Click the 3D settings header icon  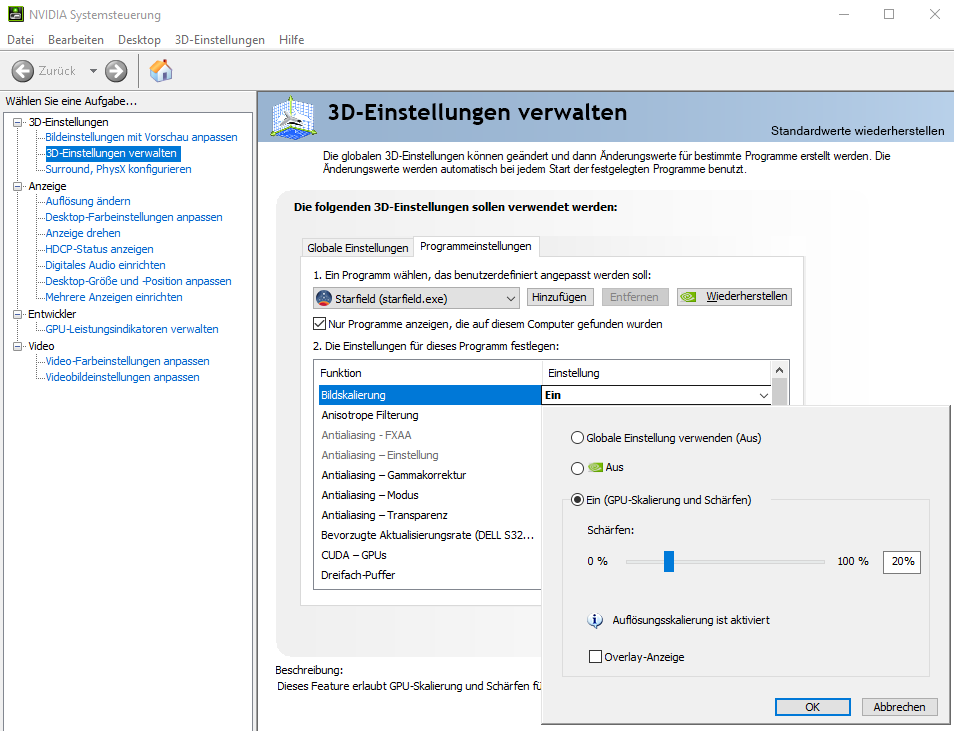[x=293, y=116]
